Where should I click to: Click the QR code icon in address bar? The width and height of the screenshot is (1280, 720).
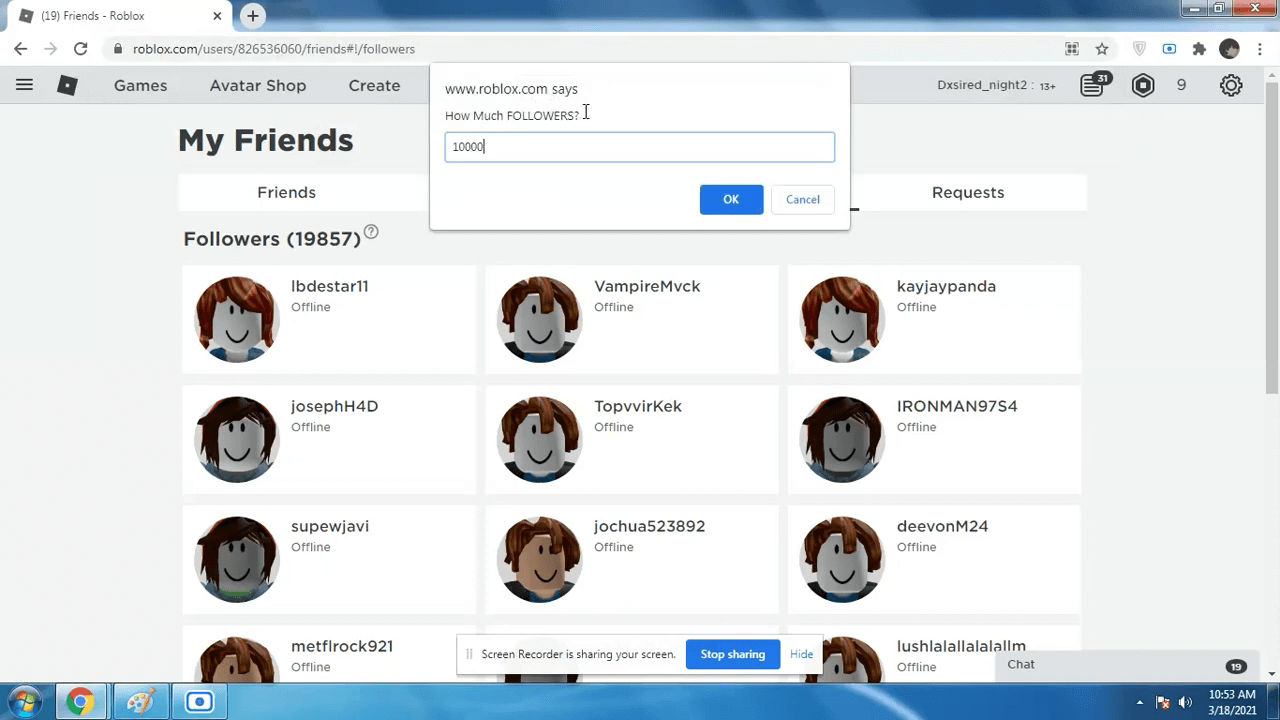1072,48
